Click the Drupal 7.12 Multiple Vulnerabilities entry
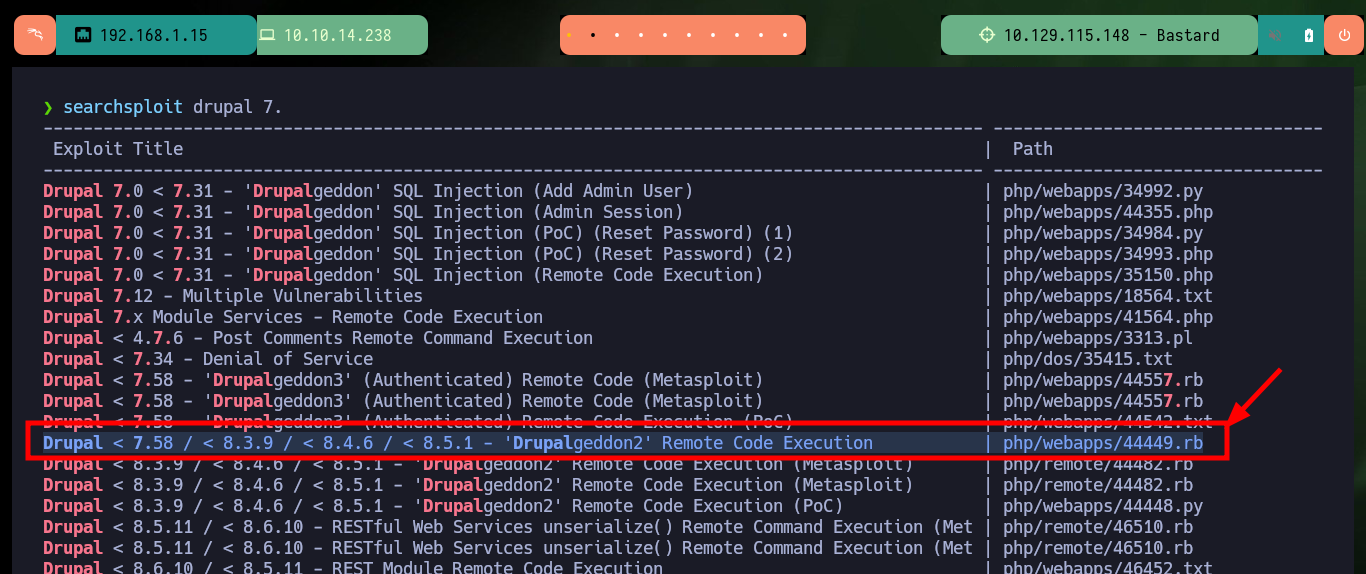The image size is (1366, 574). (233, 296)
